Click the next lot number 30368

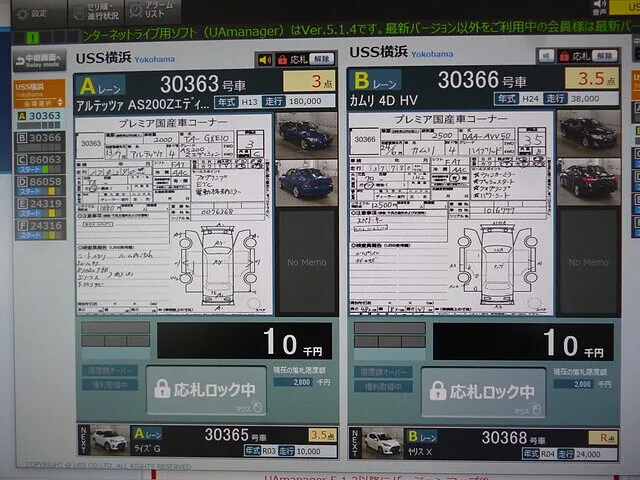[x=504, y=438]
